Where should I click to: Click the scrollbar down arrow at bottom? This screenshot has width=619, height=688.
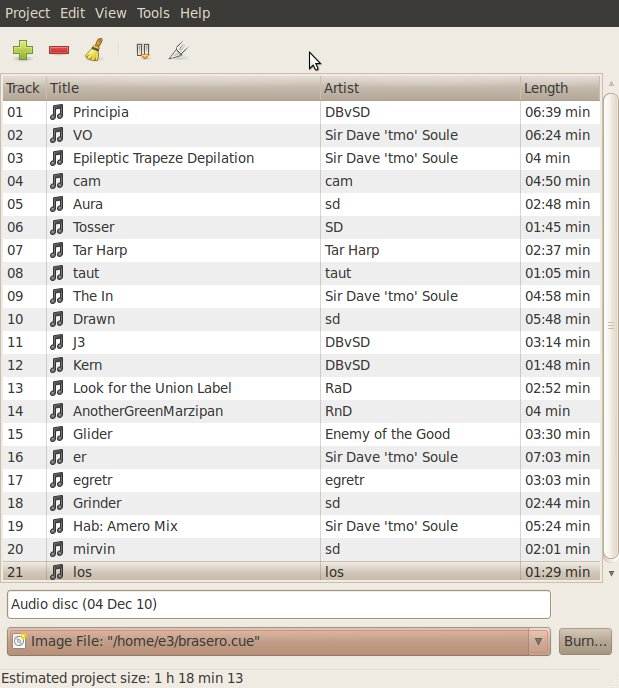[611, 573]
